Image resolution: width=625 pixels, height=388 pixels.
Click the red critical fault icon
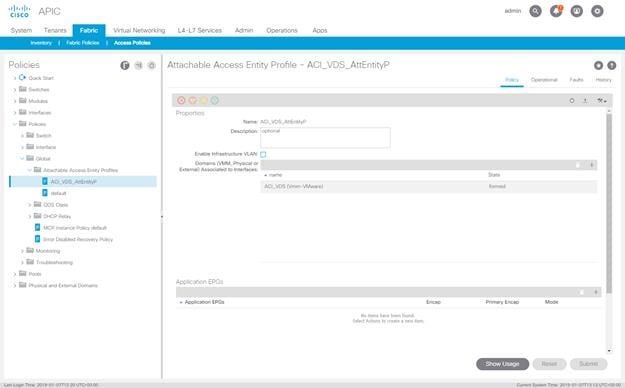[181, 100]
